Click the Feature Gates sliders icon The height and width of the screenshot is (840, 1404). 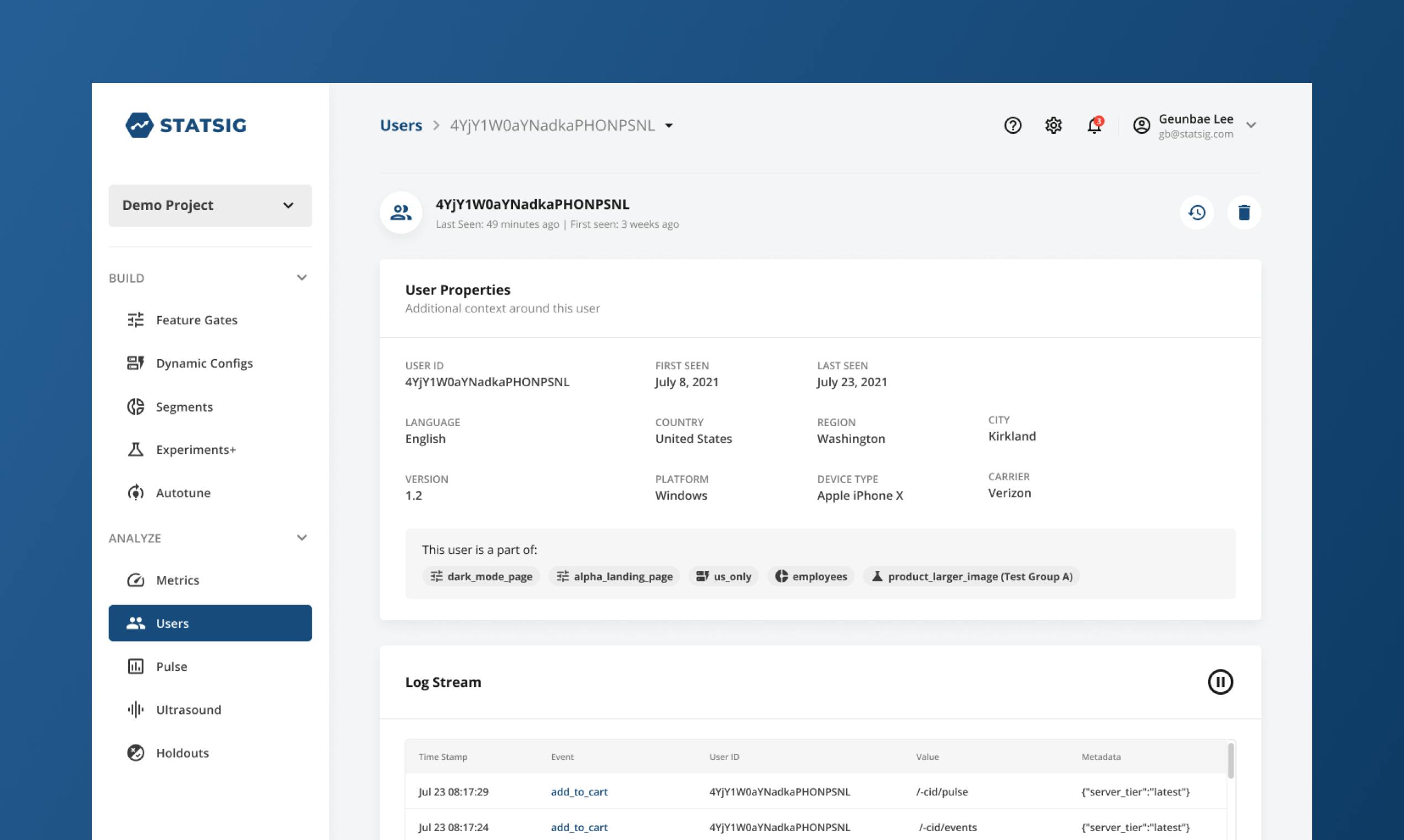[x=135, y=320]
